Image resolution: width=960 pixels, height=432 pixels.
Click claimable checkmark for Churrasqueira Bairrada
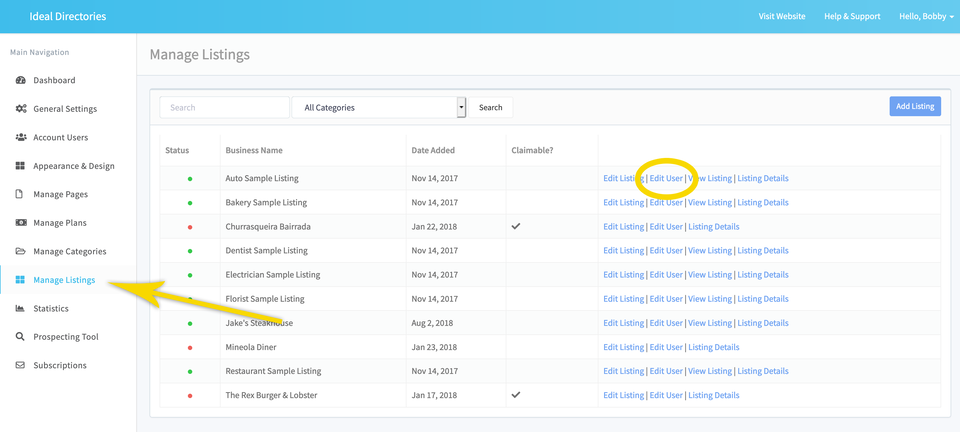pos(516,226)
